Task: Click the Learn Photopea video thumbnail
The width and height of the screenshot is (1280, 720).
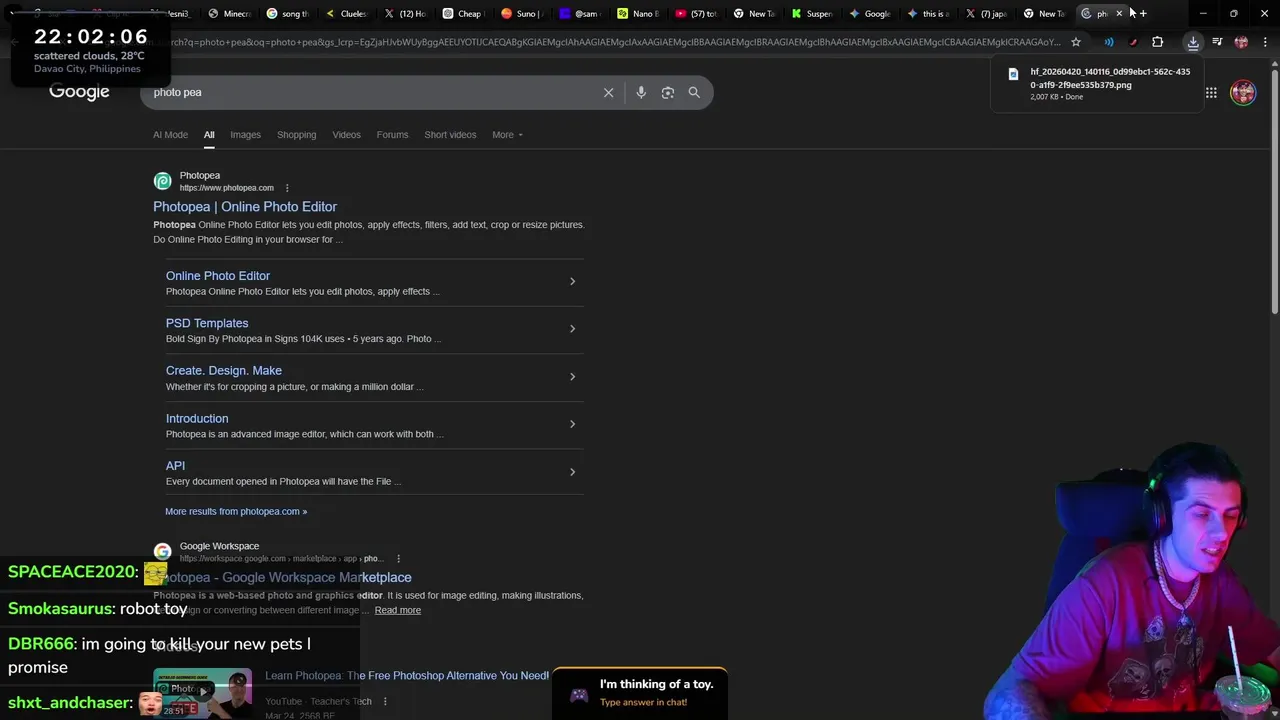Action: click(202, 693)
